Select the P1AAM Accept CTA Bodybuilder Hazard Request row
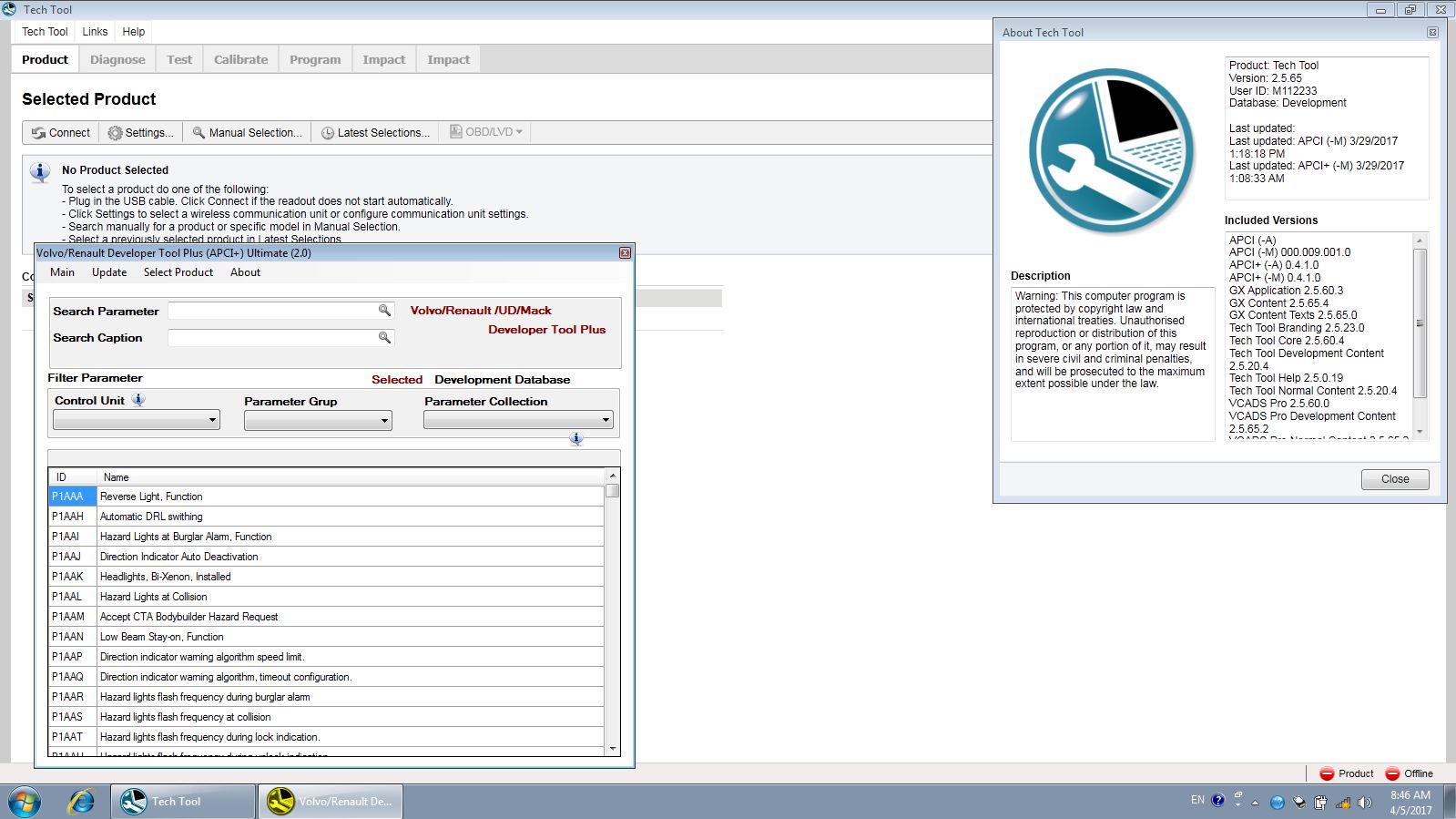 tap(326, 617)
